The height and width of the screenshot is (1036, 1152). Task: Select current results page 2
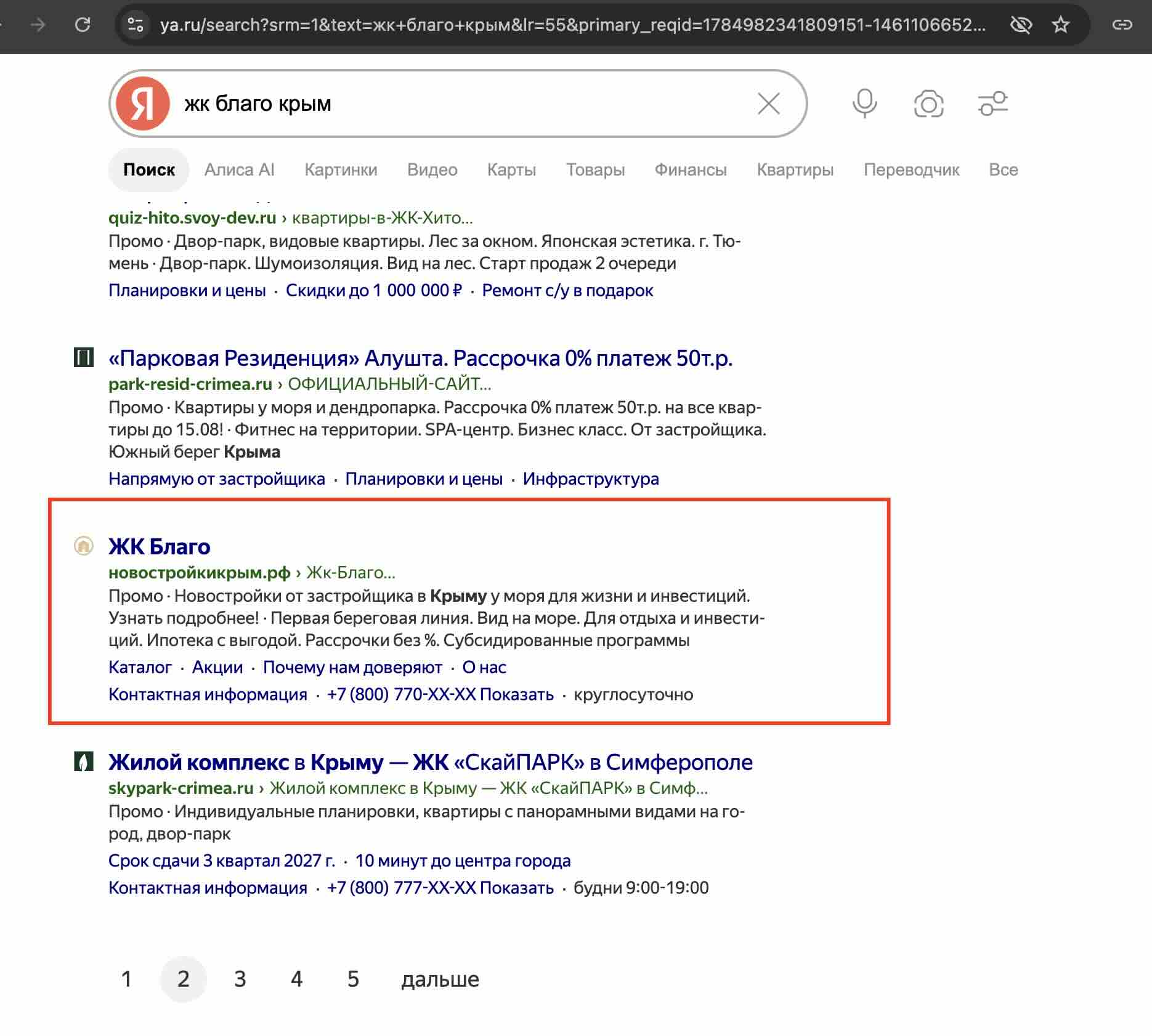pyautogui.click(x=183, y=979)
